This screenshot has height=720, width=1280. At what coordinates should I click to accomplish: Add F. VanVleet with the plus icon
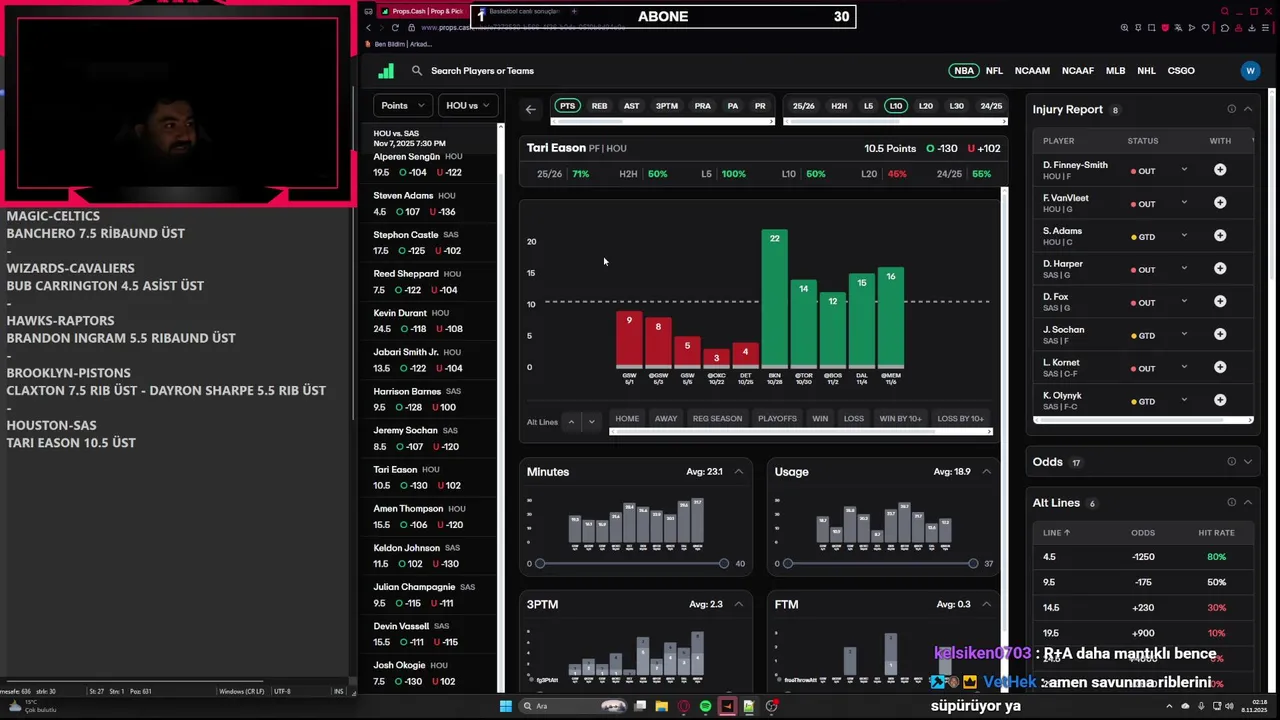1220,203
